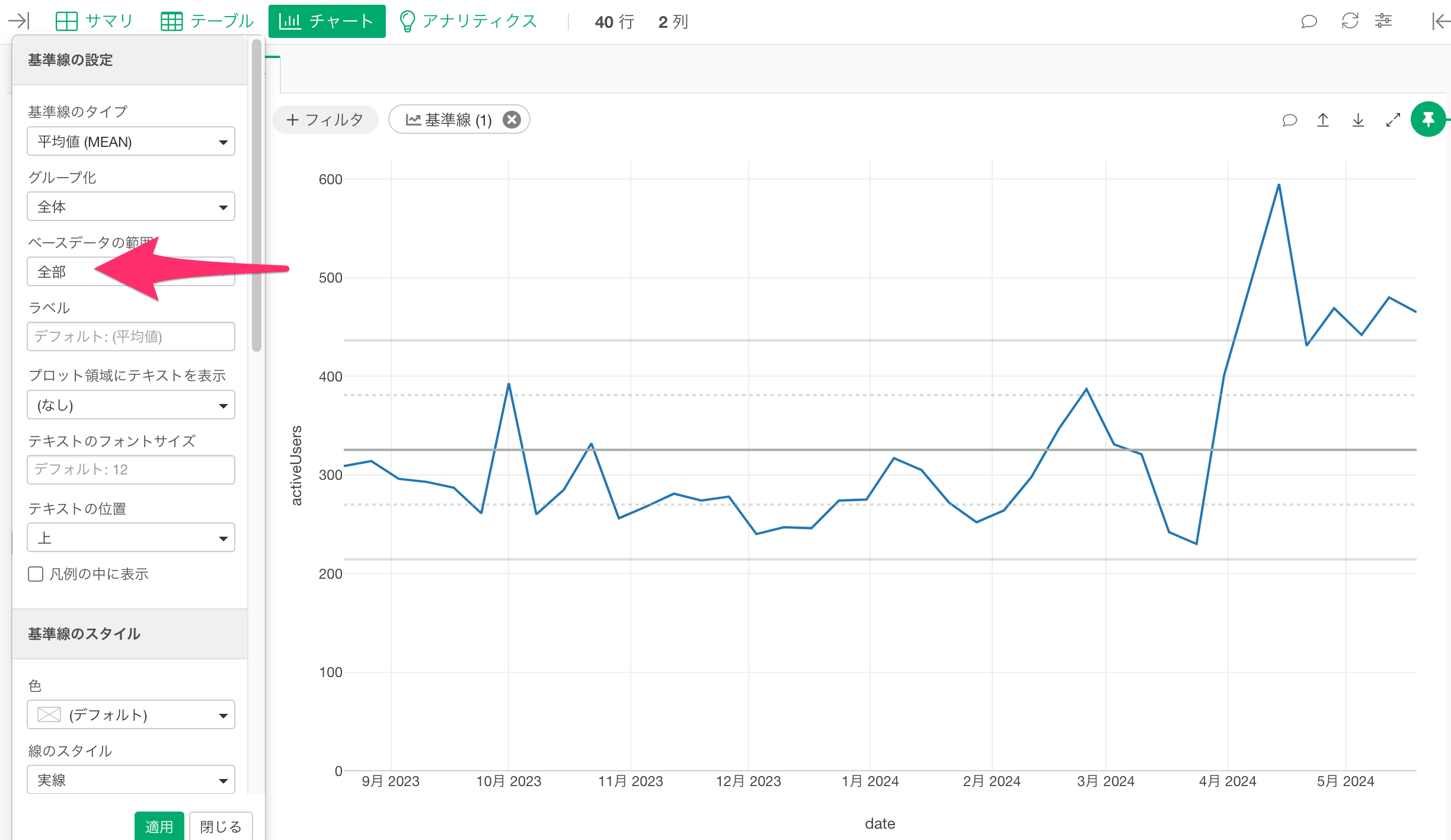Collapse the right panel with arrow-bar icon
This screenshot has width=1451, height=840.
click(1440, 21)
